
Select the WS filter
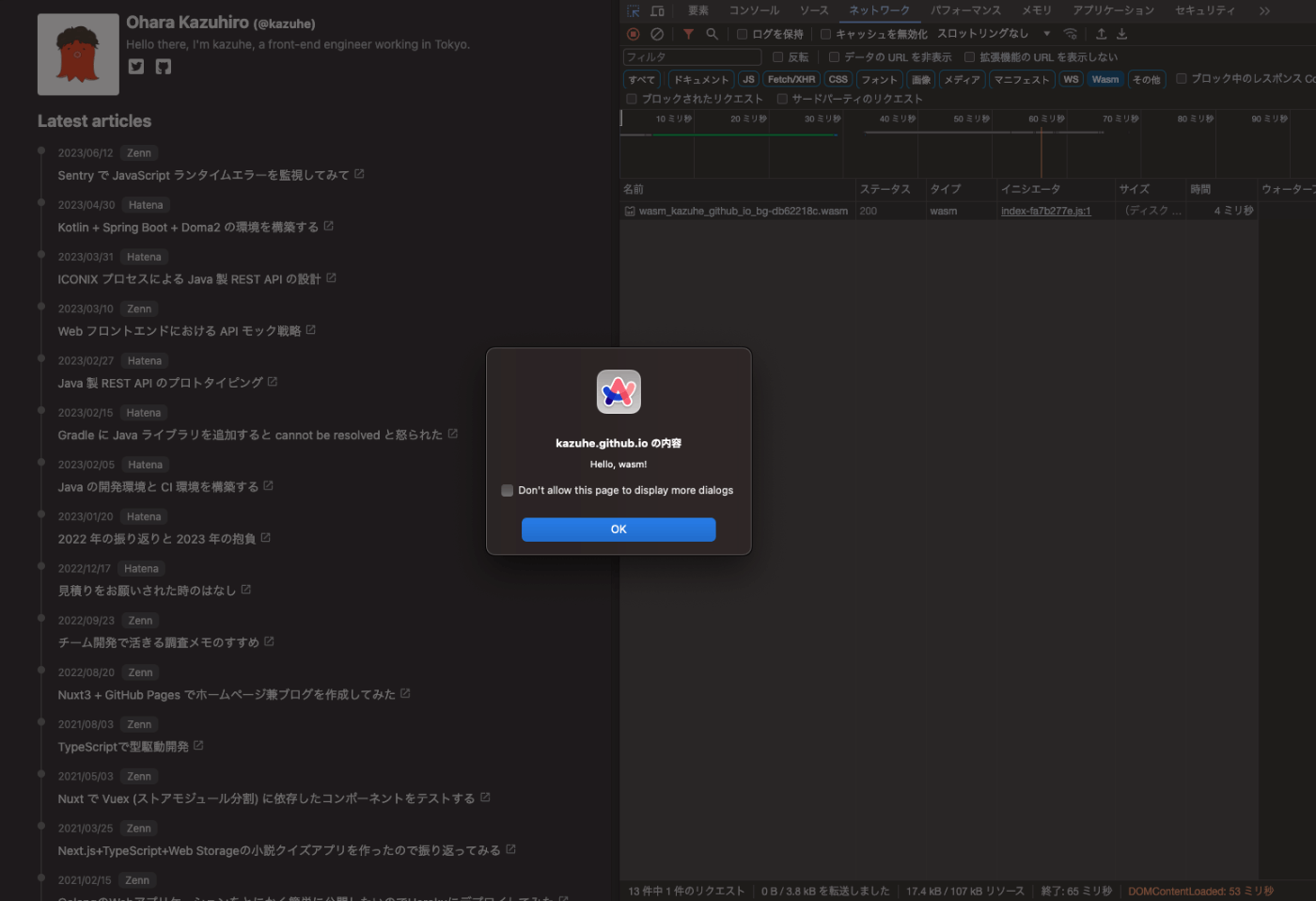(x=1071, y=80)
